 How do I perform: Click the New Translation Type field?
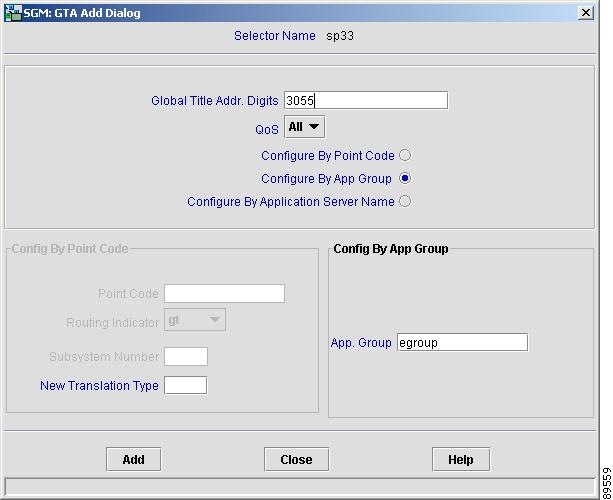185,385
